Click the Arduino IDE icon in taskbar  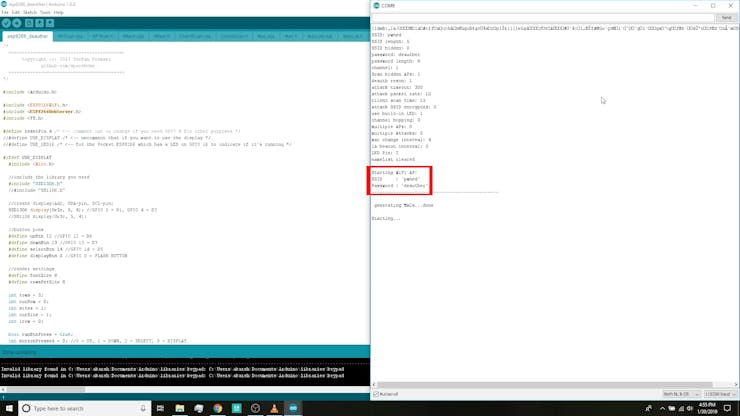point(293,408)
